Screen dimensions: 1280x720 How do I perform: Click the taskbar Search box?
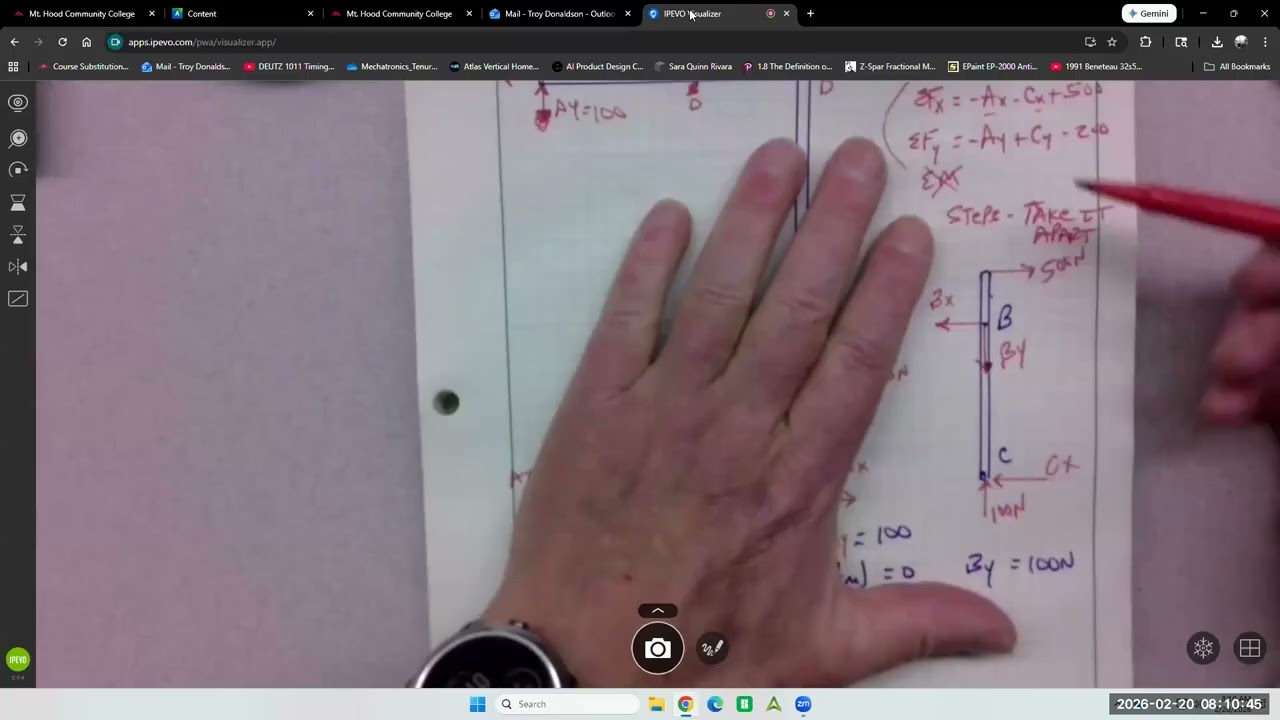[x=567, y=704]
